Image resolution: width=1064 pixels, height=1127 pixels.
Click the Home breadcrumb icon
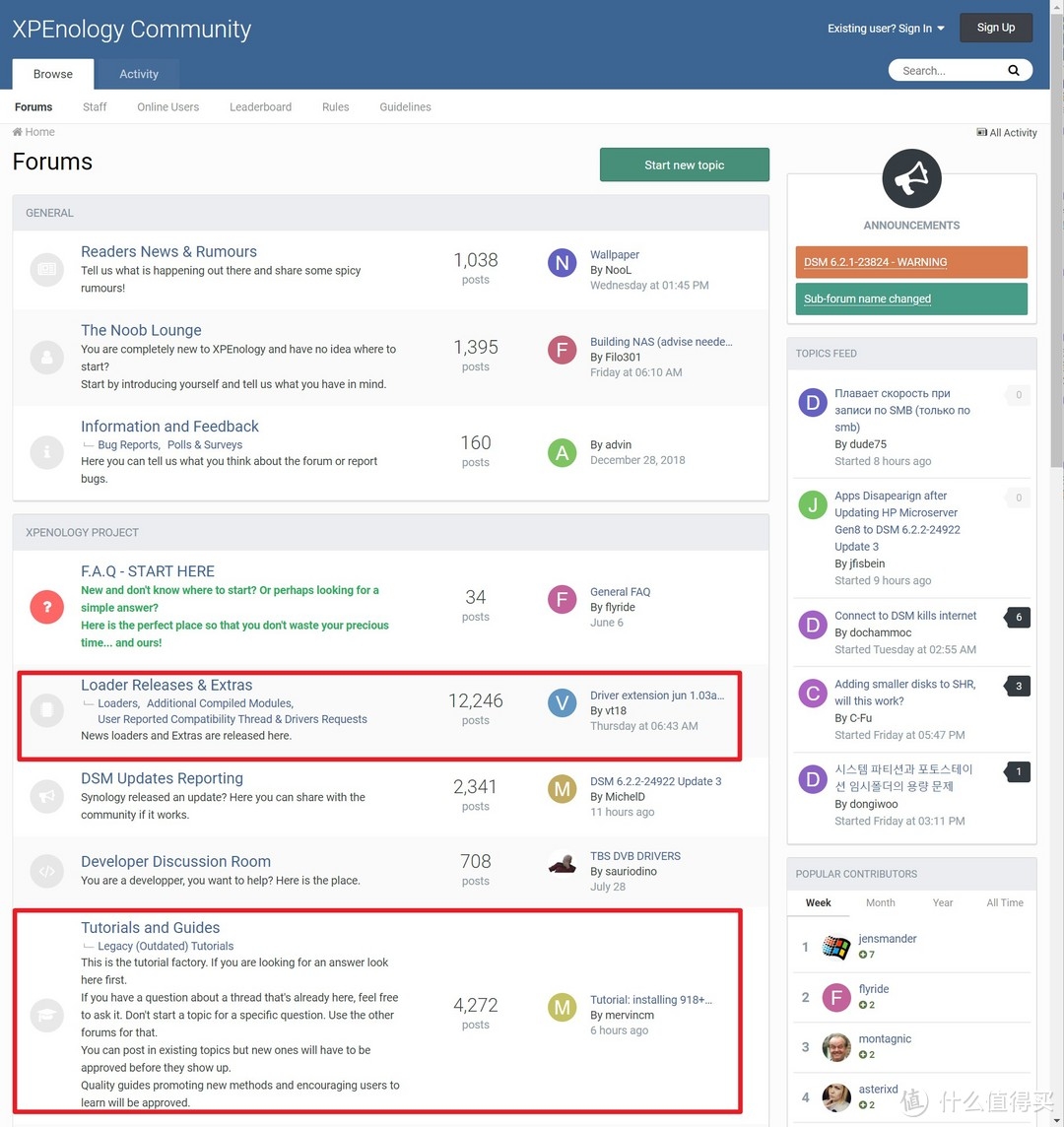coord(18,132)
